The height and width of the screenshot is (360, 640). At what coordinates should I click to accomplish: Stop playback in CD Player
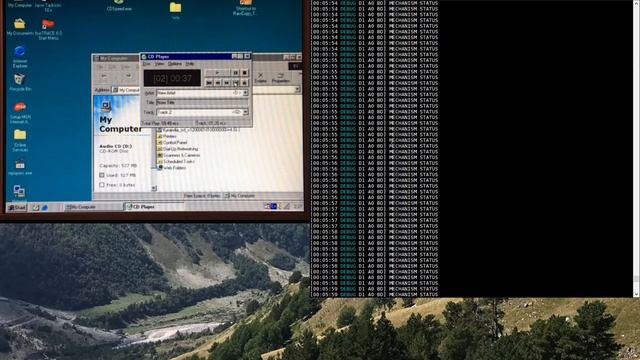tap(244, 73)
